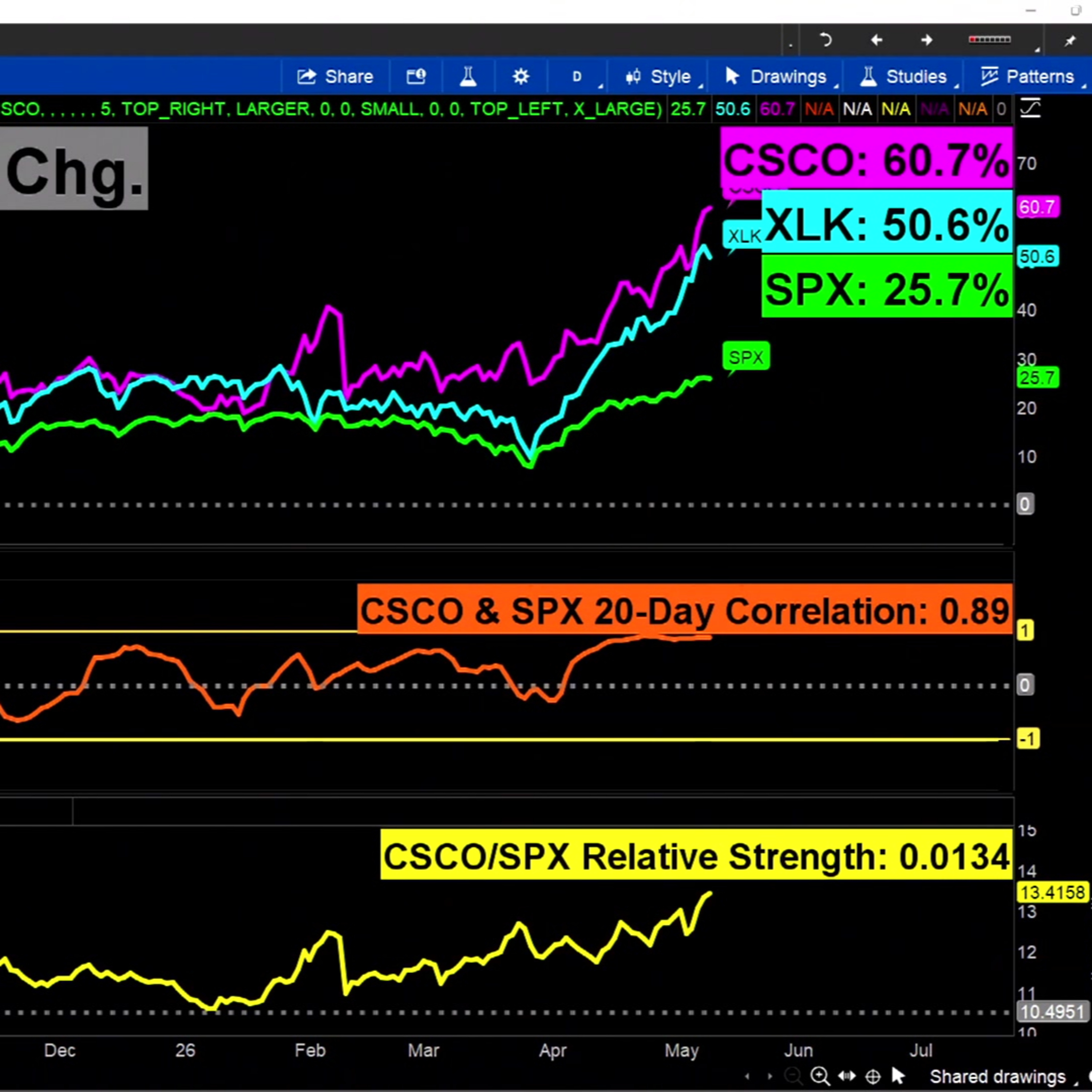Open Shared drawings option
This screenshot has height=1092, width=1092.
coord(998,1076)
